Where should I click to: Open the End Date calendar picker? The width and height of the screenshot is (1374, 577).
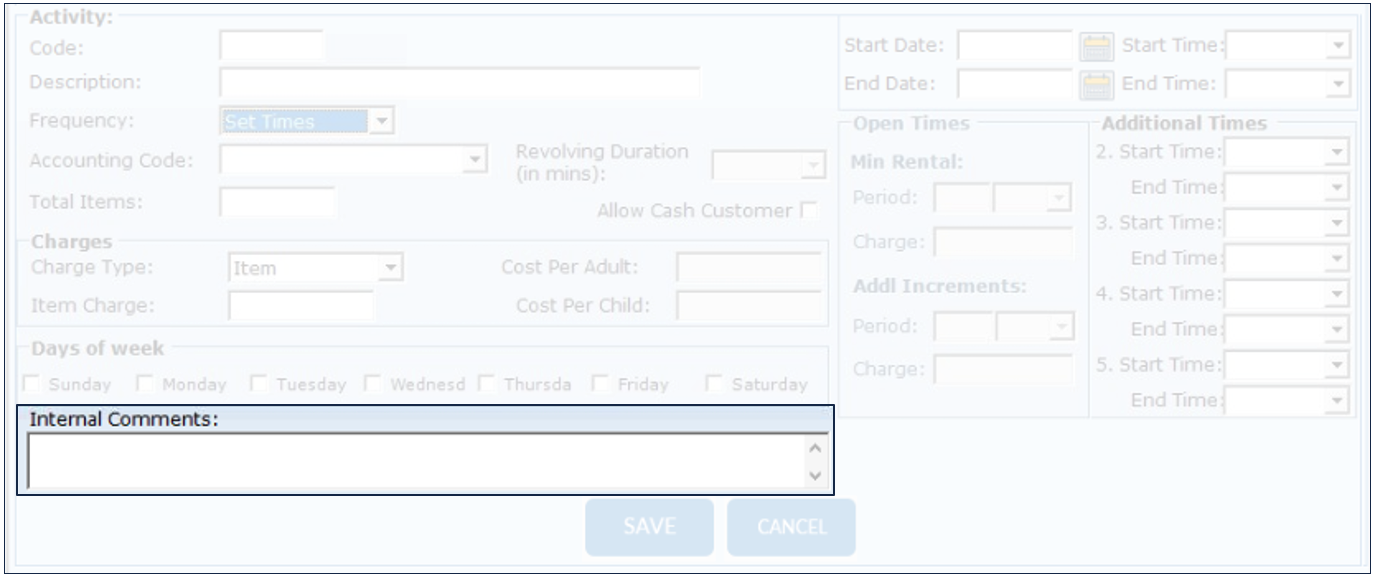point(1097,84)
